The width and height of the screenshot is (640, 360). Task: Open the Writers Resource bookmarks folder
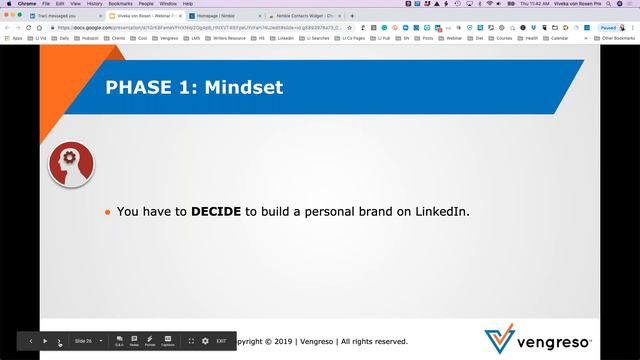click(x=225, y=38)
